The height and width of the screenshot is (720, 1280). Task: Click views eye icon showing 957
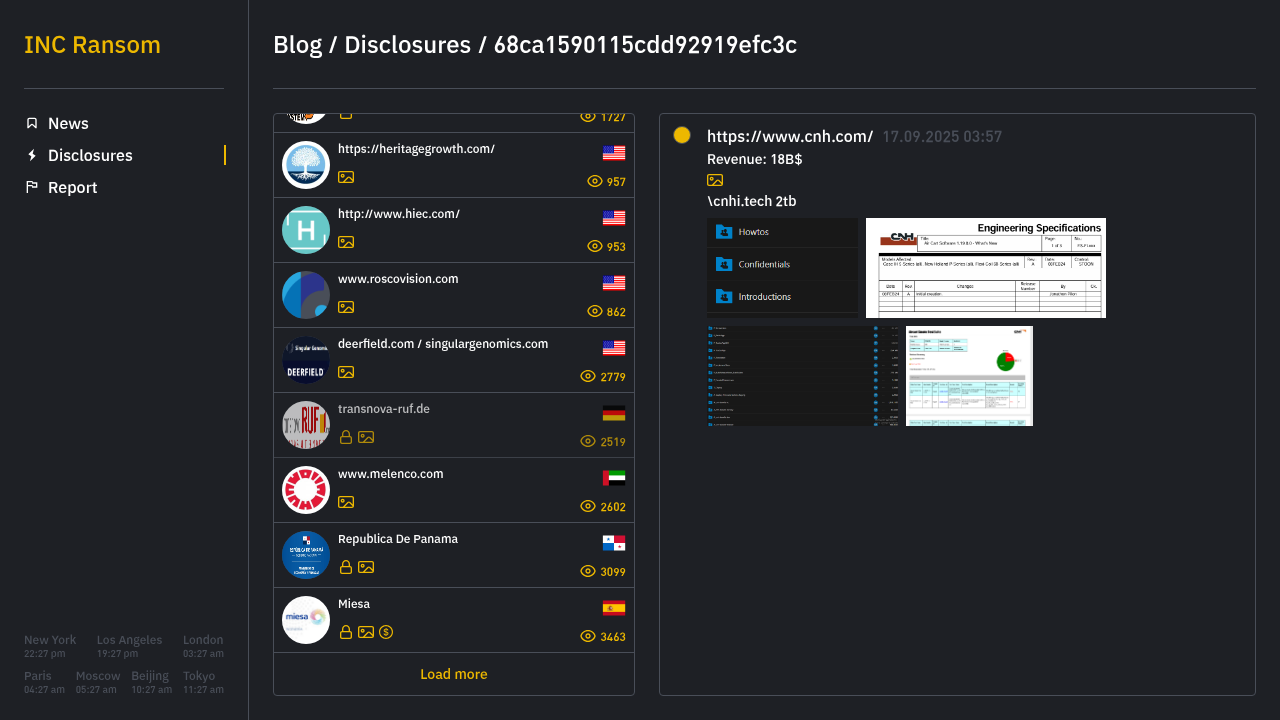click(x=595, y=181)
